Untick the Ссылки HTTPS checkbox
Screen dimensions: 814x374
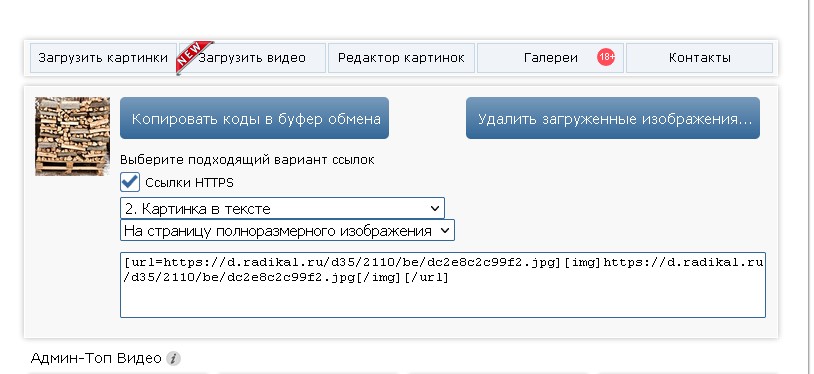(130, 182)
